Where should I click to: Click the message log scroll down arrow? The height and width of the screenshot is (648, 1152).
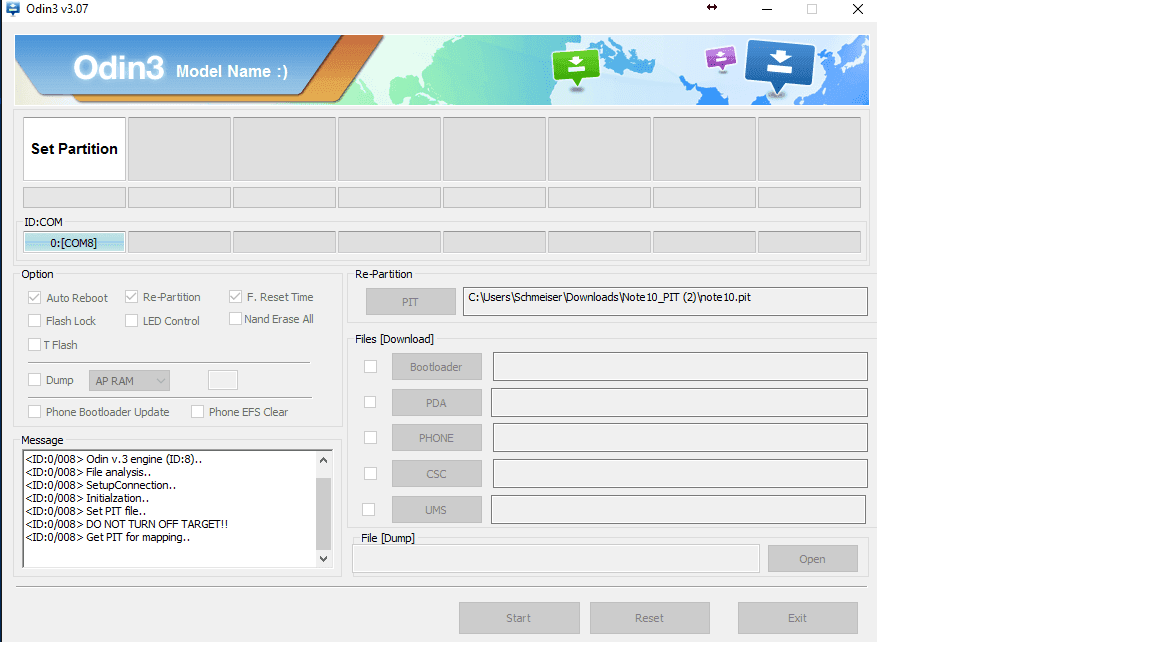pos(323,559)
